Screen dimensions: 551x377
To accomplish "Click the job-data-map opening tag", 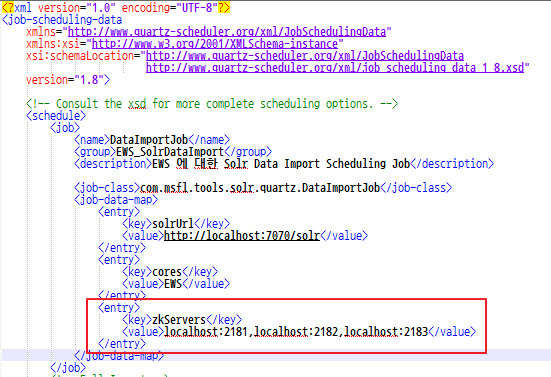I will tap(116, 200).
